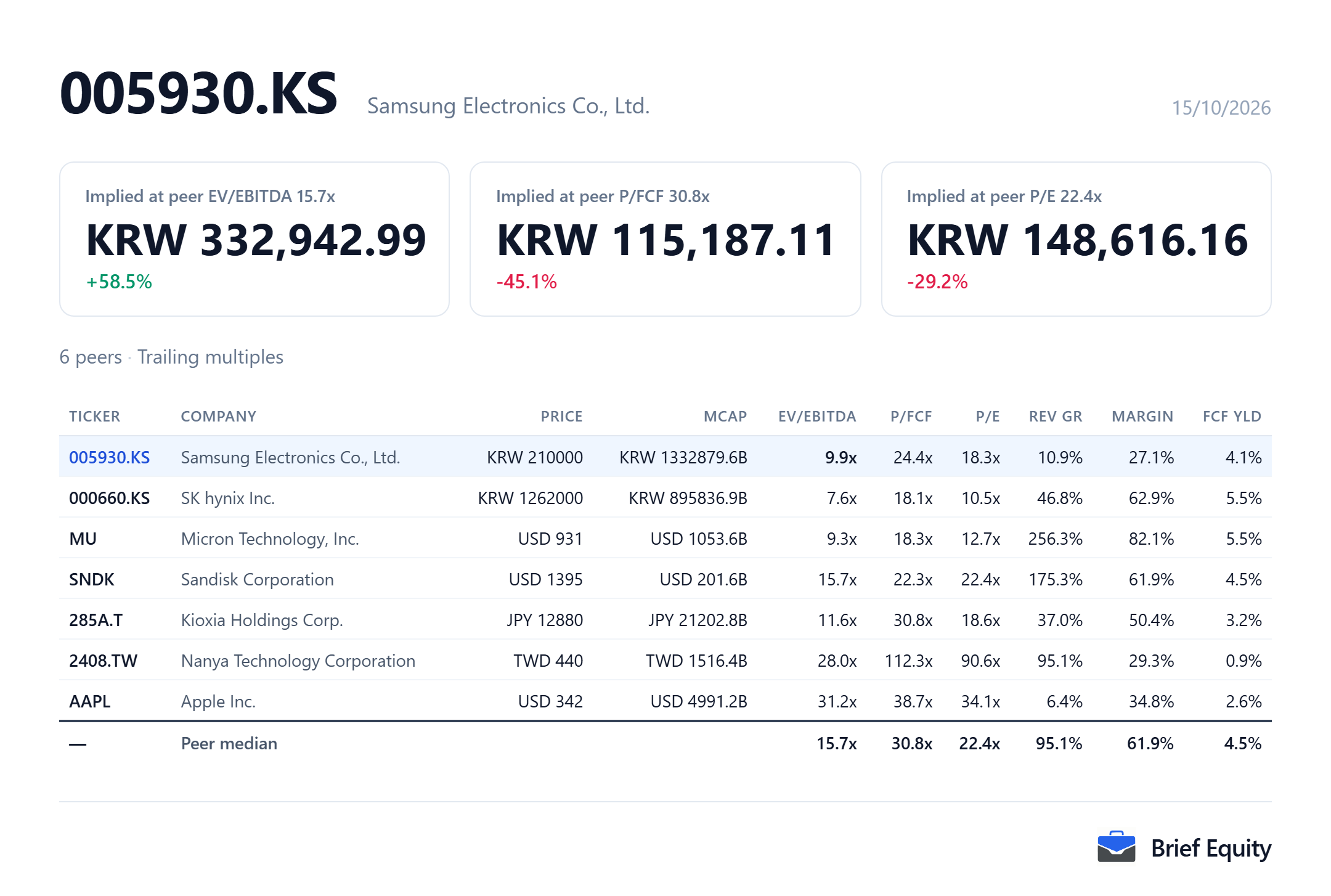Click the Brief Equity briefcase icon
Image resolution: width=1331 pixels, height=896 pixels.
point(1116,847)
